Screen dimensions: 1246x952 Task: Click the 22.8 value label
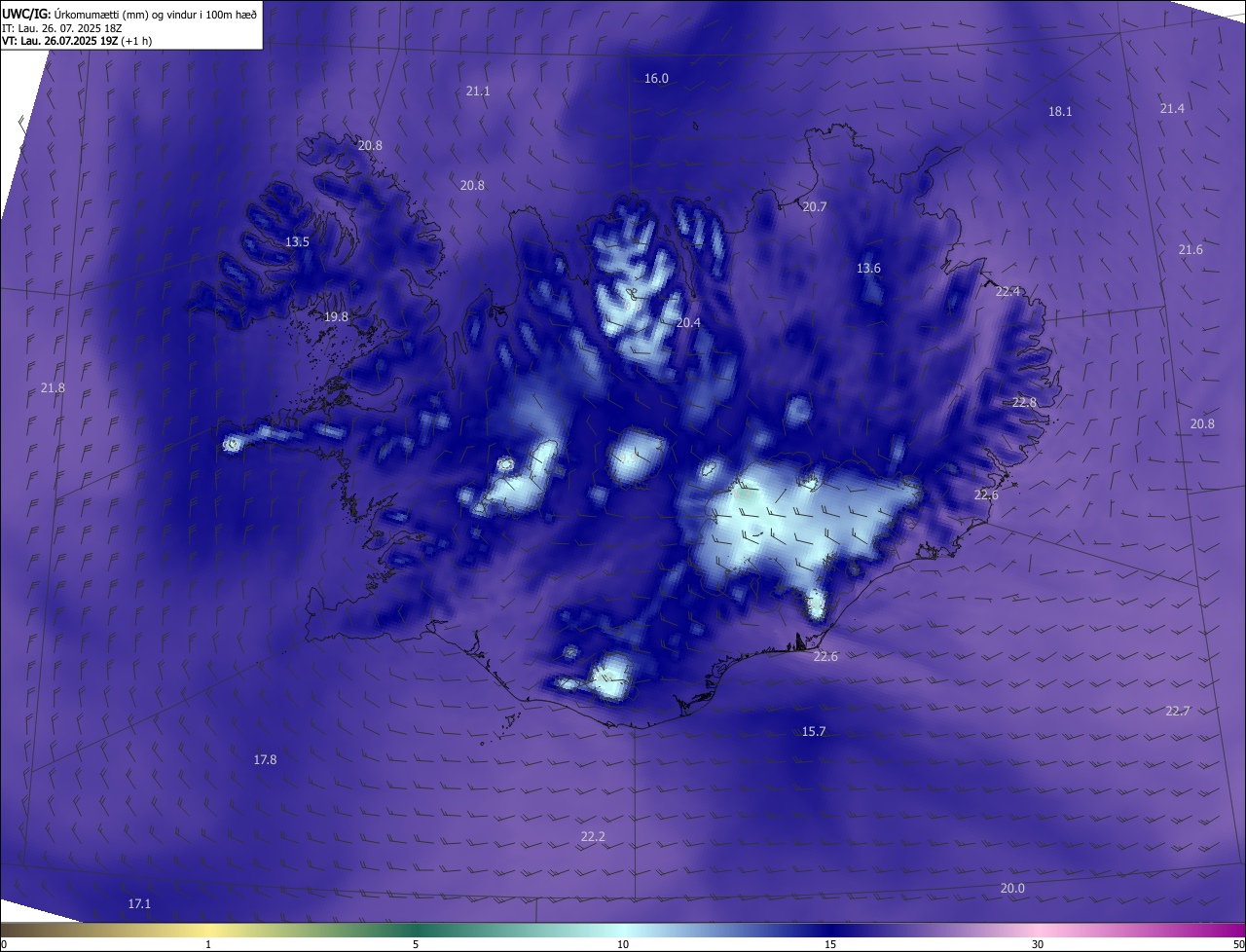[1024, 402]
